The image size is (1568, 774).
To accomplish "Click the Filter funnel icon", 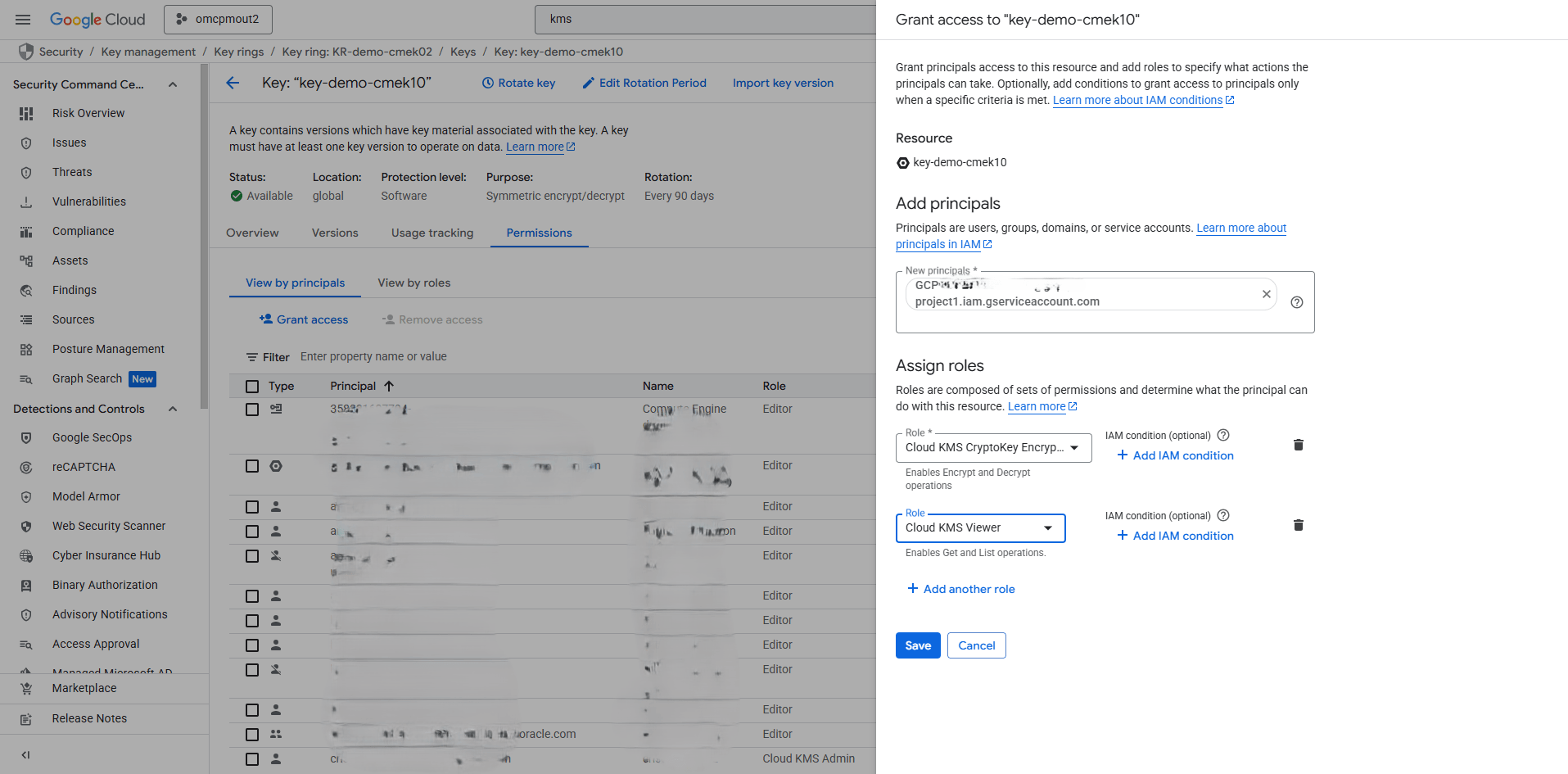I will click(x=251, y=356).
